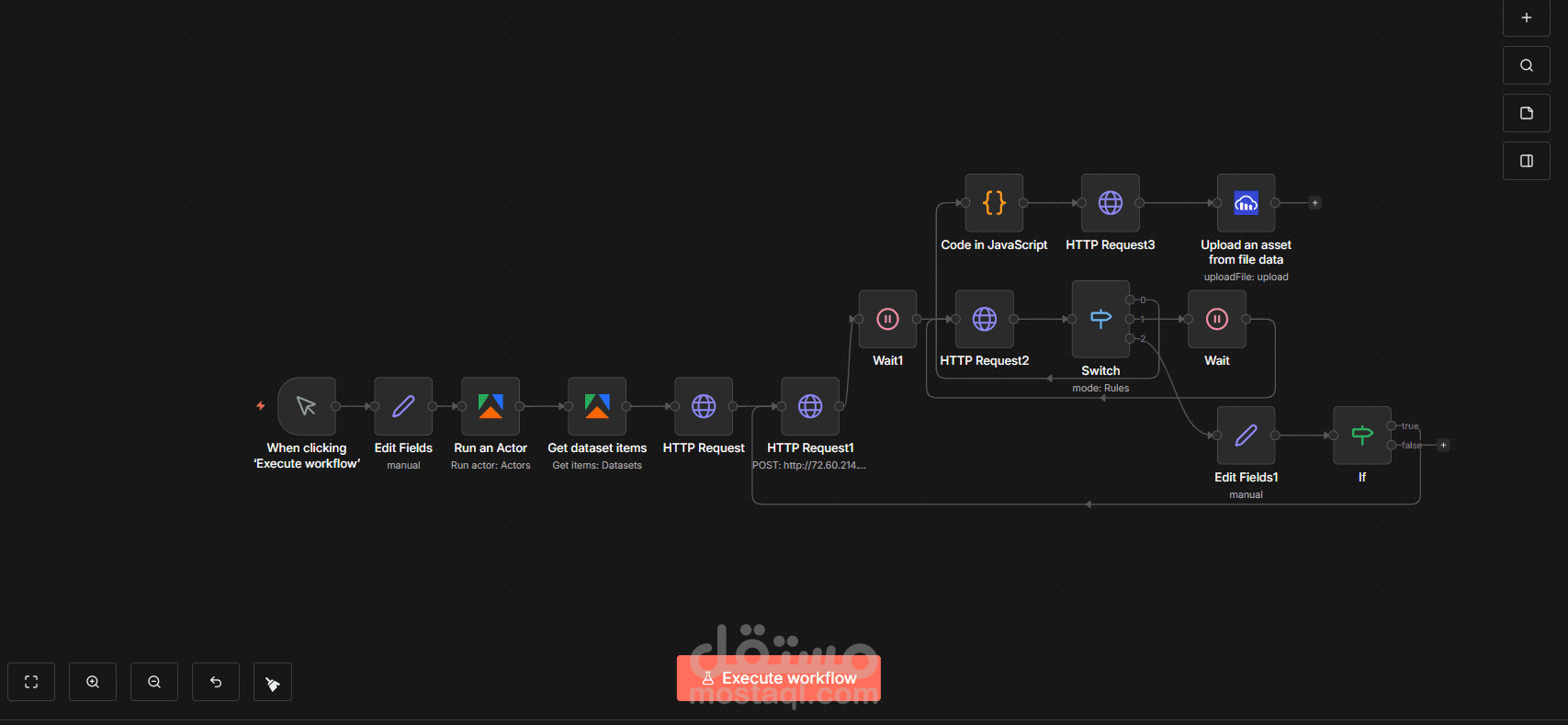The width and height of the screenshot is (1568, 725).
Task: Open the Get dataset items node
Action: 597,406
